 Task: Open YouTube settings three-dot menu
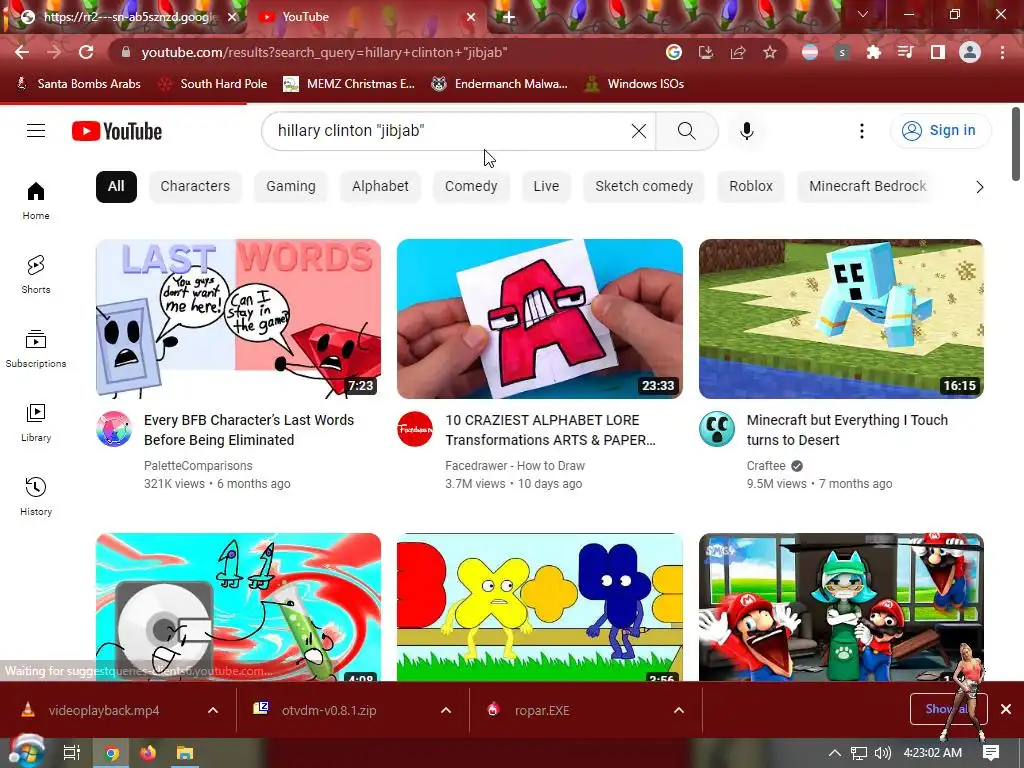point(861,131)
